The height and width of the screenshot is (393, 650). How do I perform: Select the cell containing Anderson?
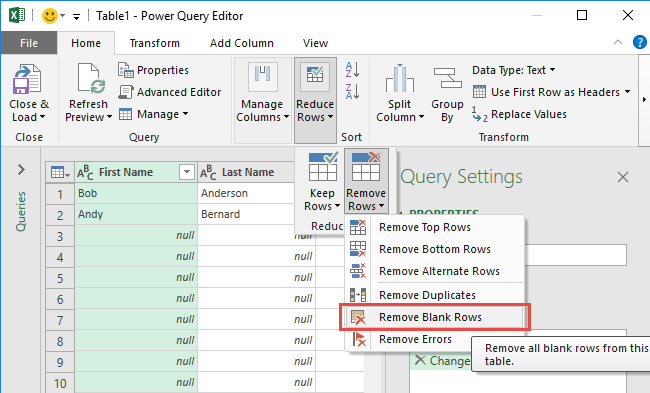(246, 193)
